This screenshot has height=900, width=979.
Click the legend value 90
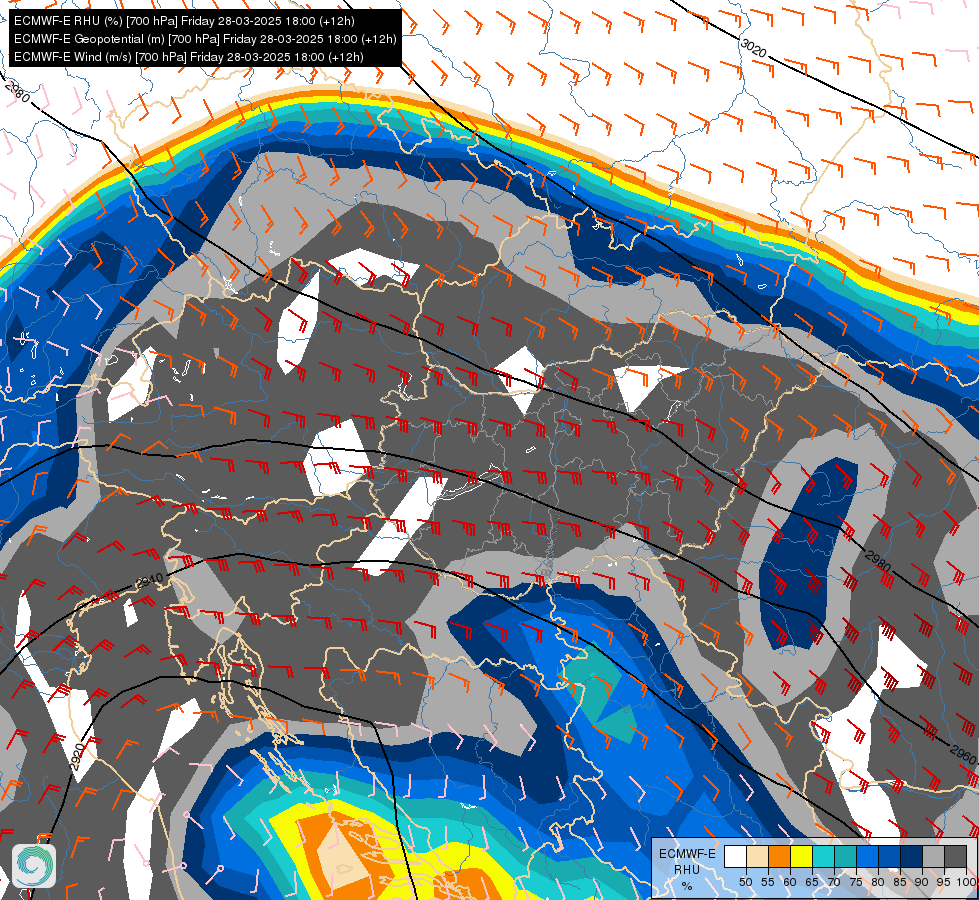click(x=922, y=882)
